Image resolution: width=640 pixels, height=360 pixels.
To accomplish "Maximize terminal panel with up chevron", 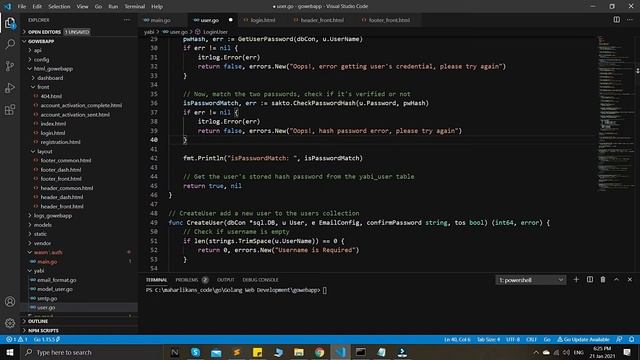I will (x=616, y=280).
